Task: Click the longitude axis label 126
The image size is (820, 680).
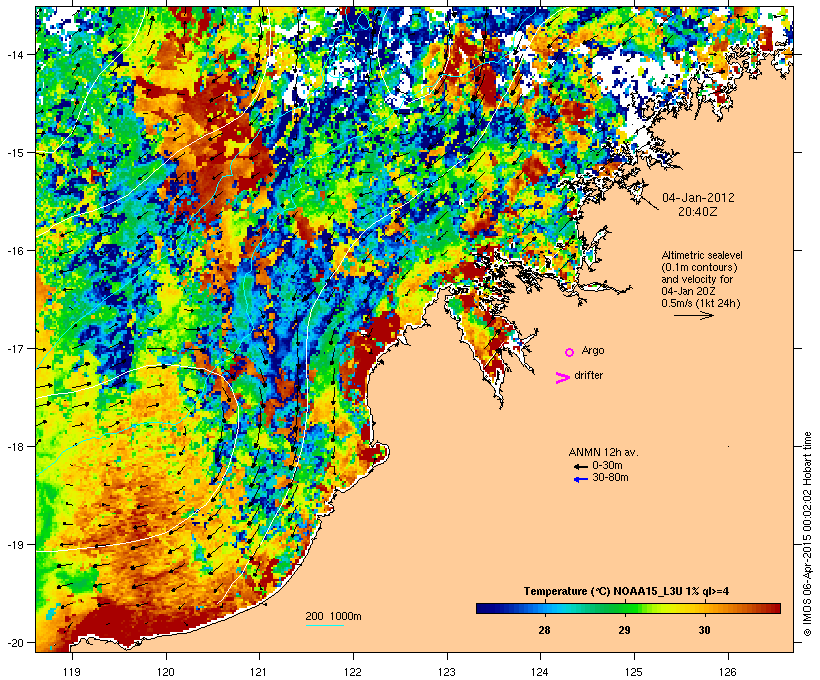Action: pyautogui.click(x=728, y=672)
